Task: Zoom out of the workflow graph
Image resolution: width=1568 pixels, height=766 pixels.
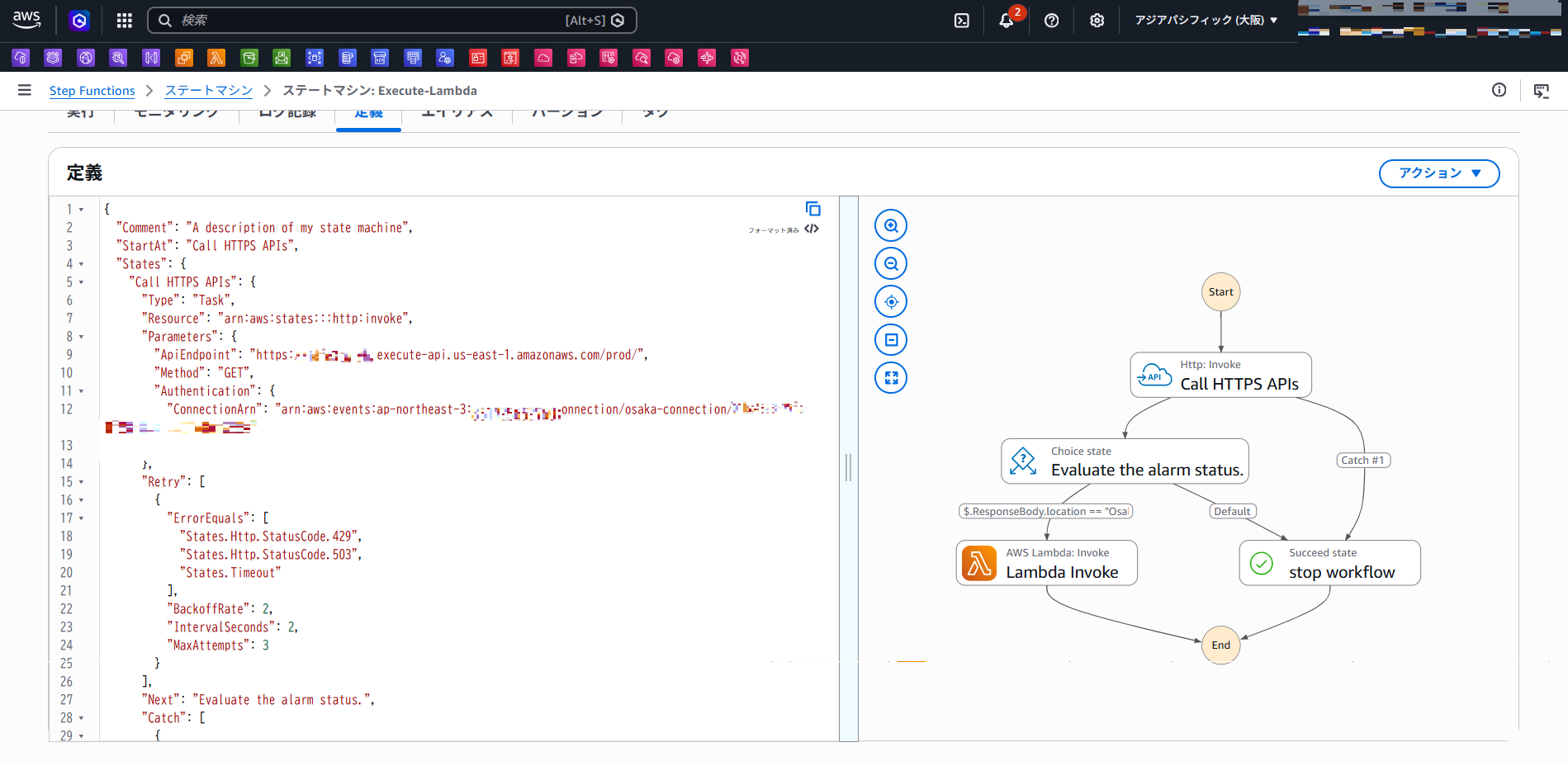Action: tap(891, 263)
